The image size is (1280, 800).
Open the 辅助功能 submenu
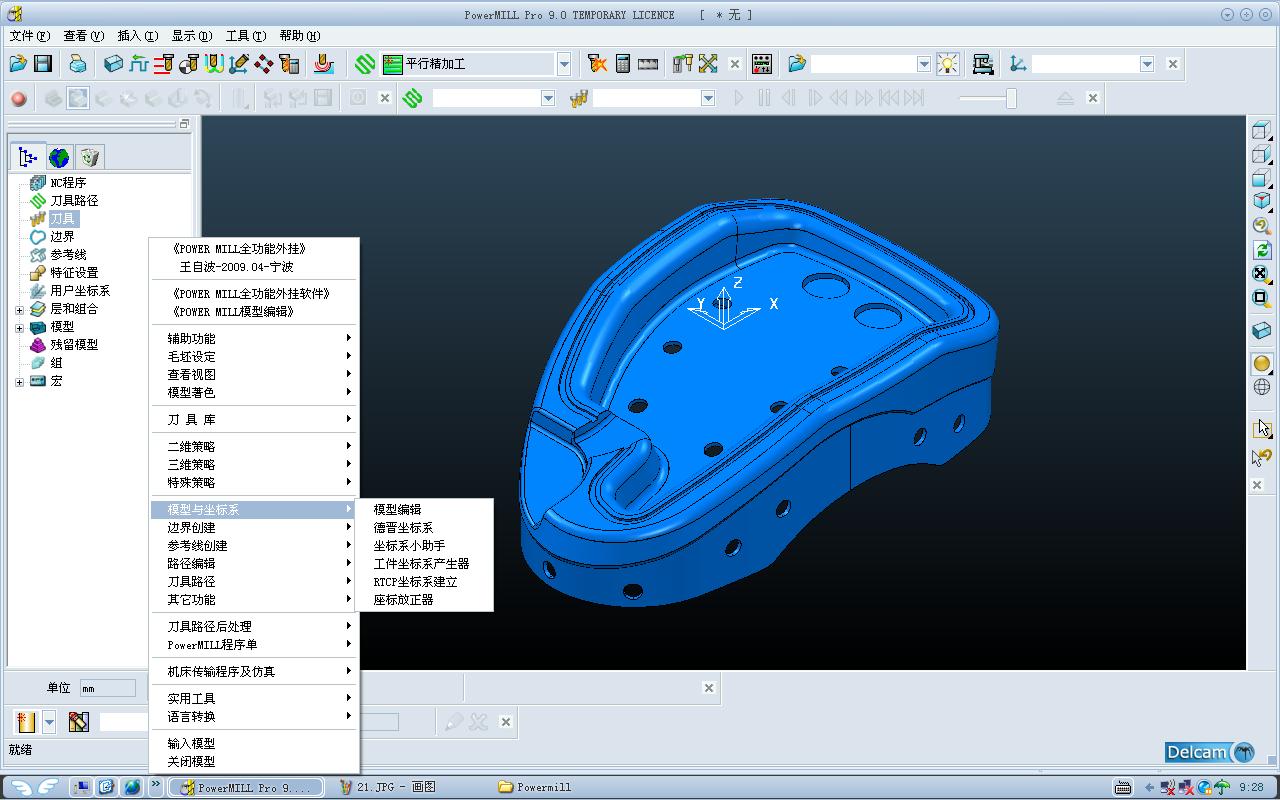click(x=254, y=339)
